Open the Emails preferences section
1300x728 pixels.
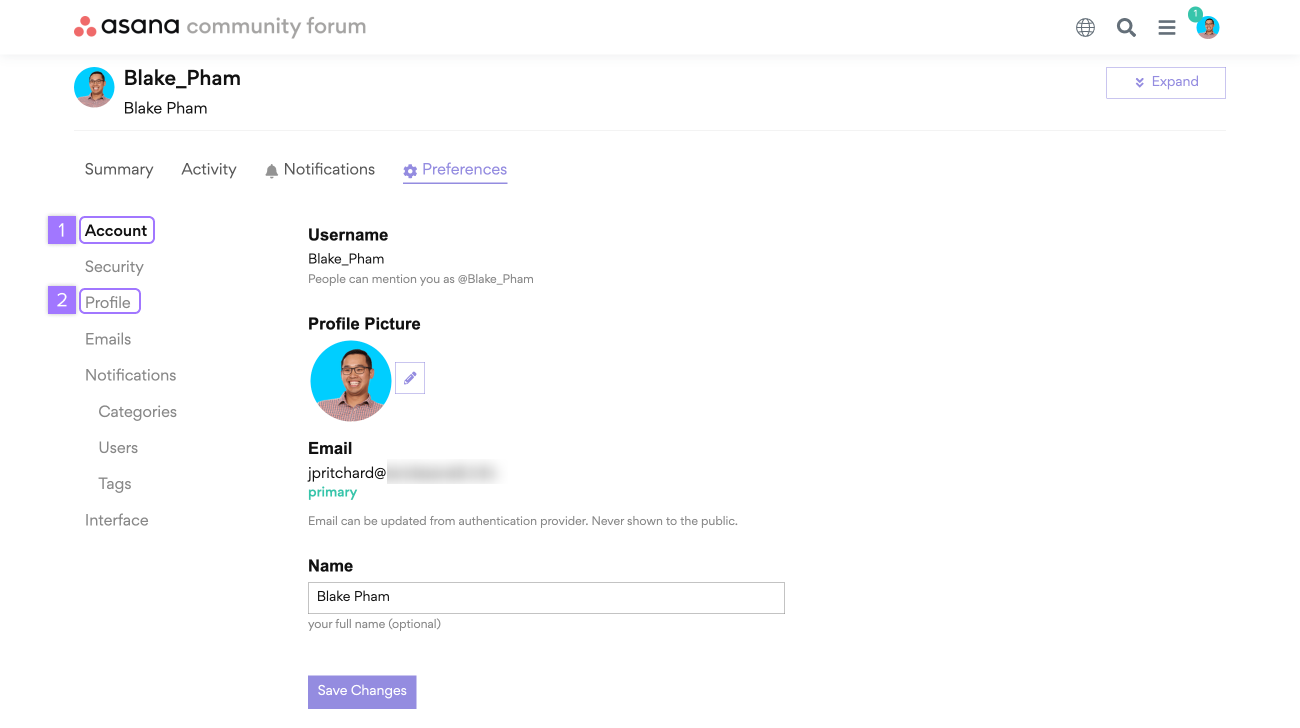pos(108,339)
